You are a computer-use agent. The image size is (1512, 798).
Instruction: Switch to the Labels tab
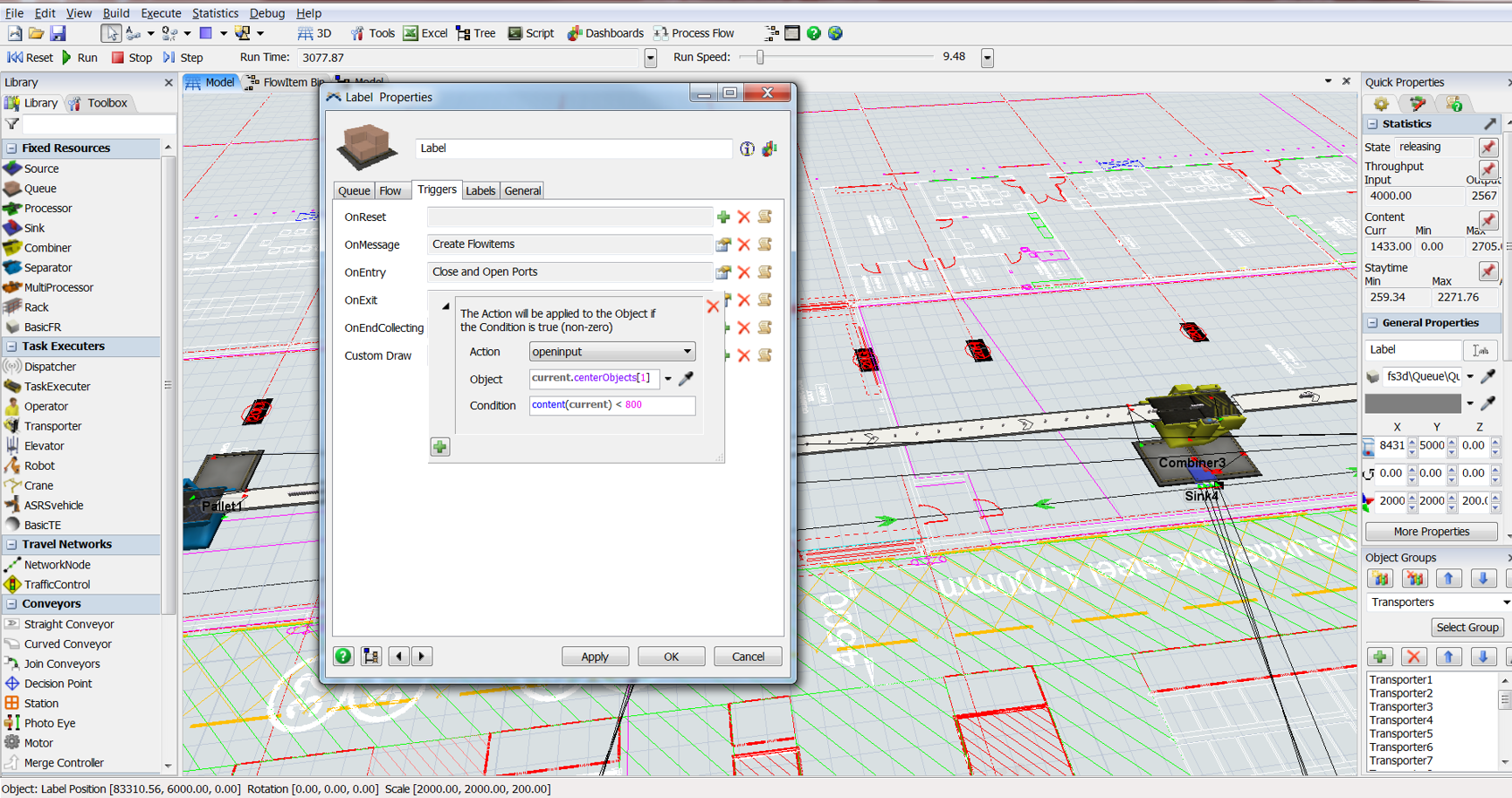480,190
